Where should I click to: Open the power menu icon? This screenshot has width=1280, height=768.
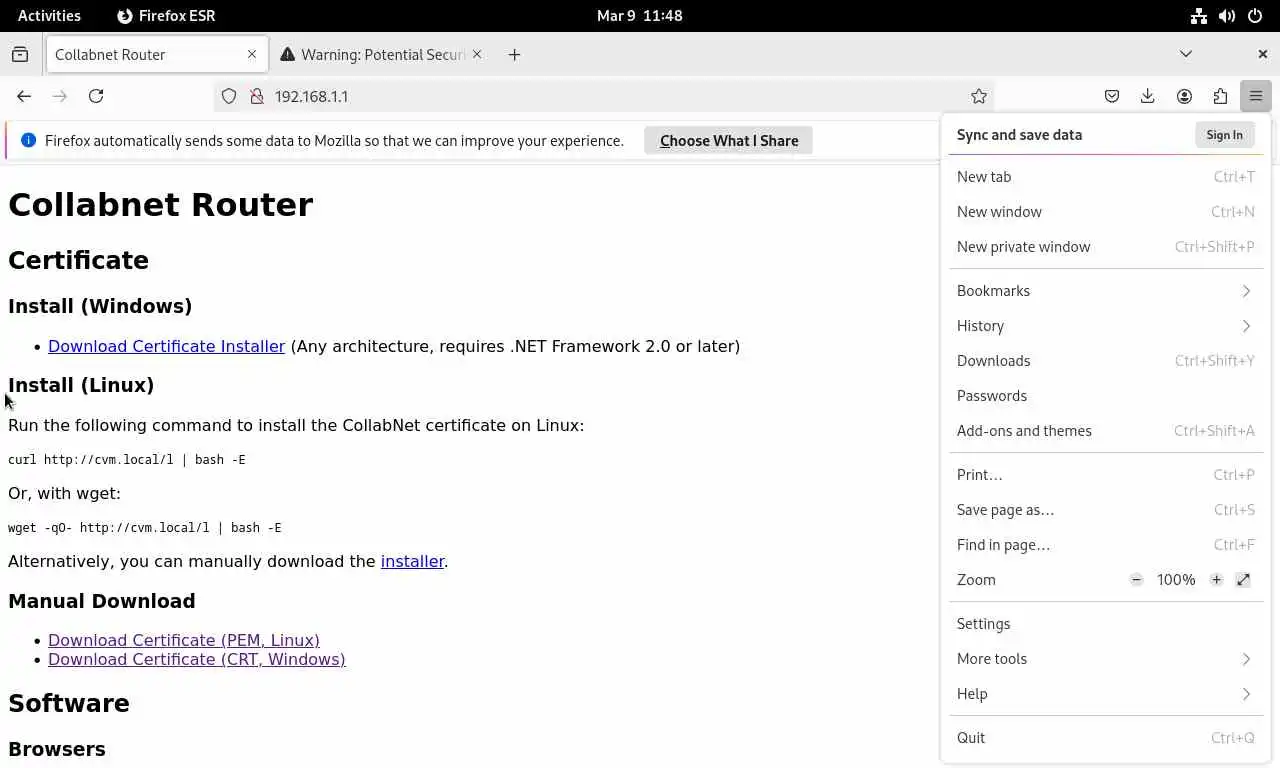pyautogui.click(x=1254, y=15)
